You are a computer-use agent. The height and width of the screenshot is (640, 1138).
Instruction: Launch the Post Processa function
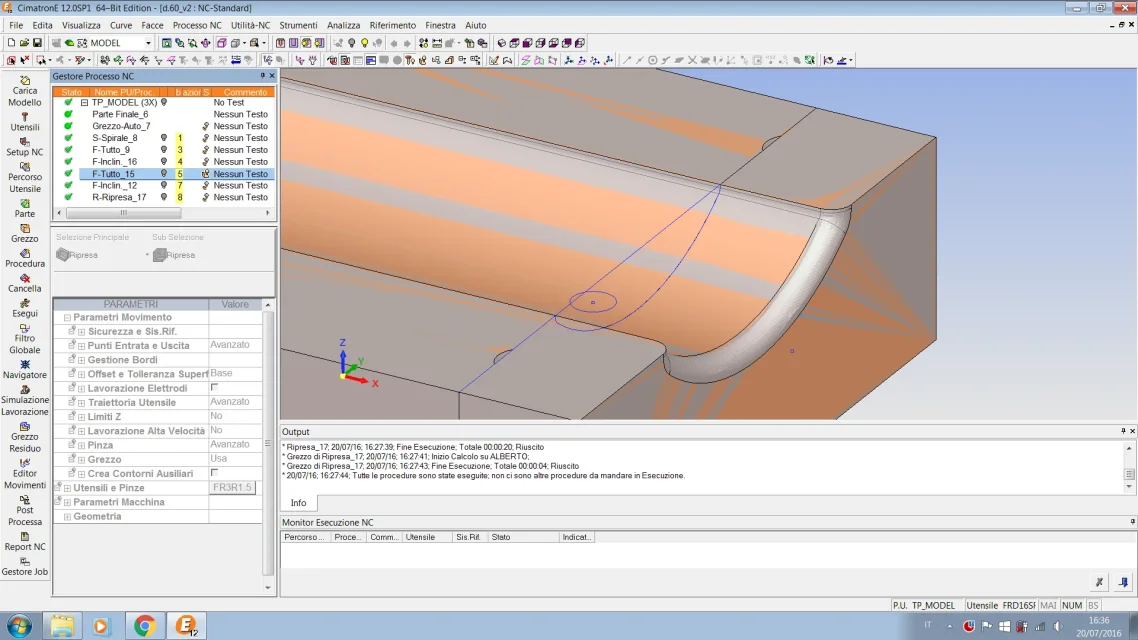tap(25, 499)
